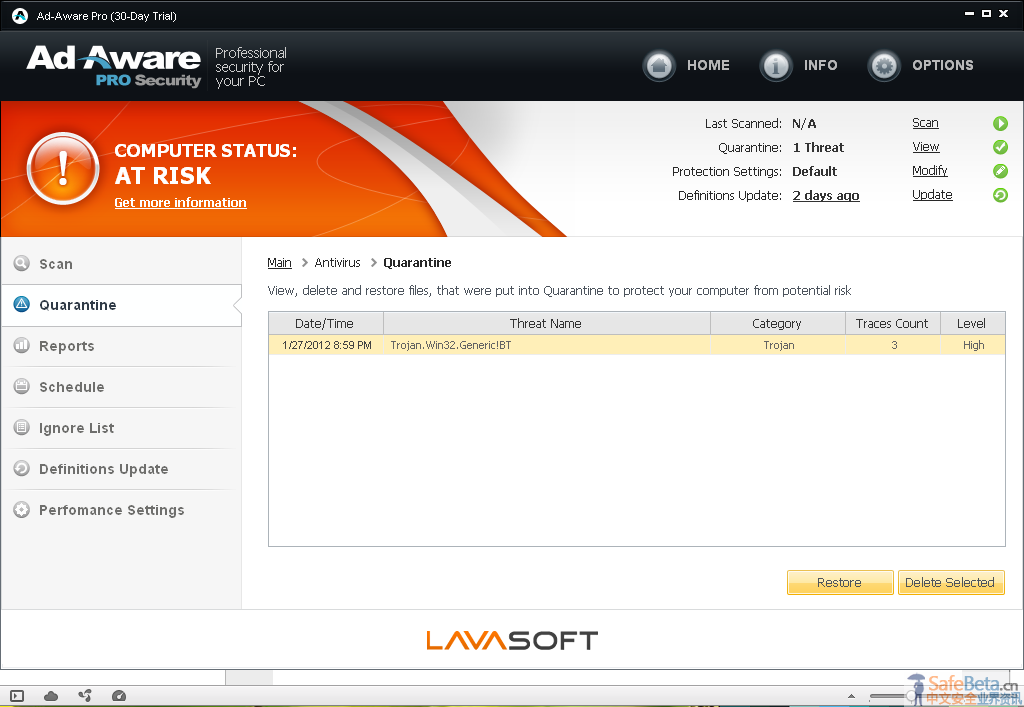1024x707 pixels.
Task: Click the speedometer icon in bottom bar
Action: click(x=119, y=696)
